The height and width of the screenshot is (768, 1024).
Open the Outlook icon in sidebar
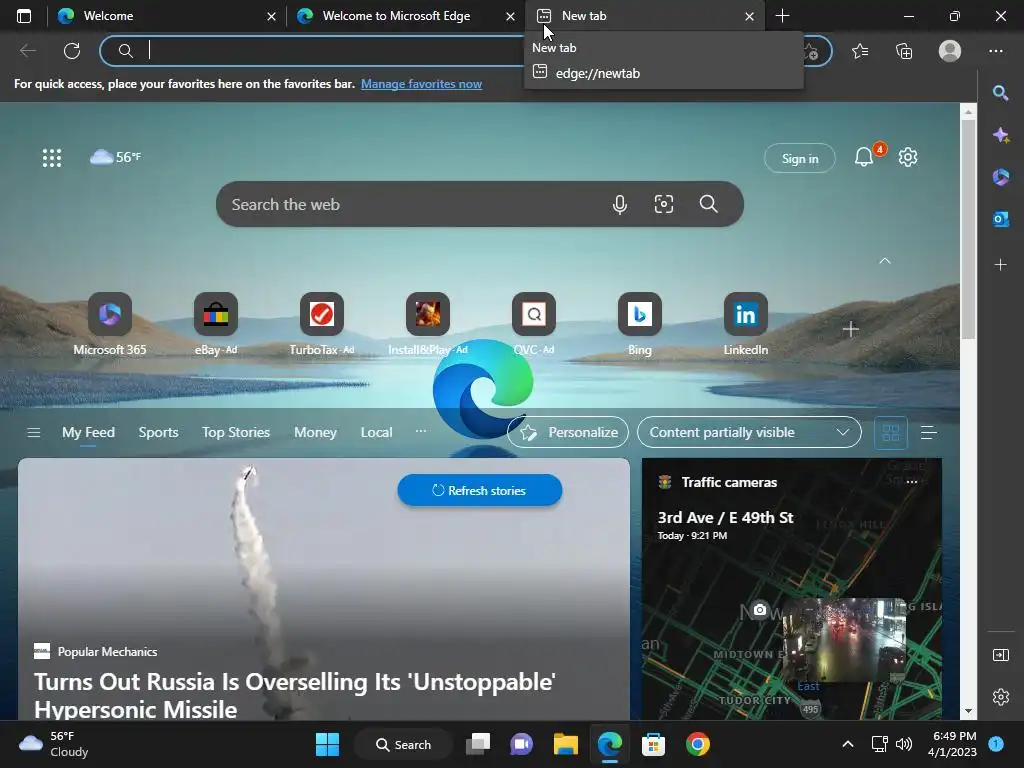click(x=1000, y=219)
